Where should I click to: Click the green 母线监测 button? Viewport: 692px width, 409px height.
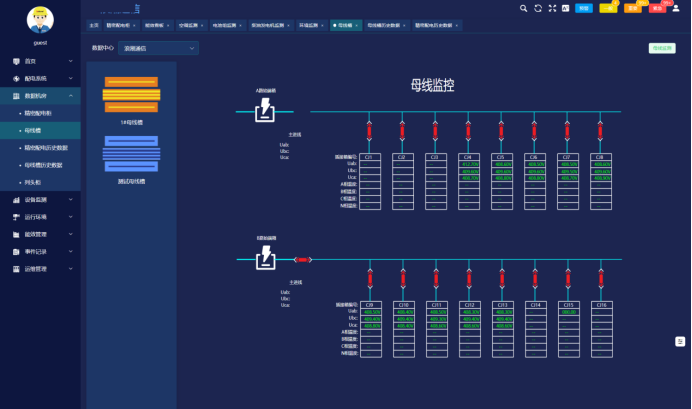coord(662,48)
